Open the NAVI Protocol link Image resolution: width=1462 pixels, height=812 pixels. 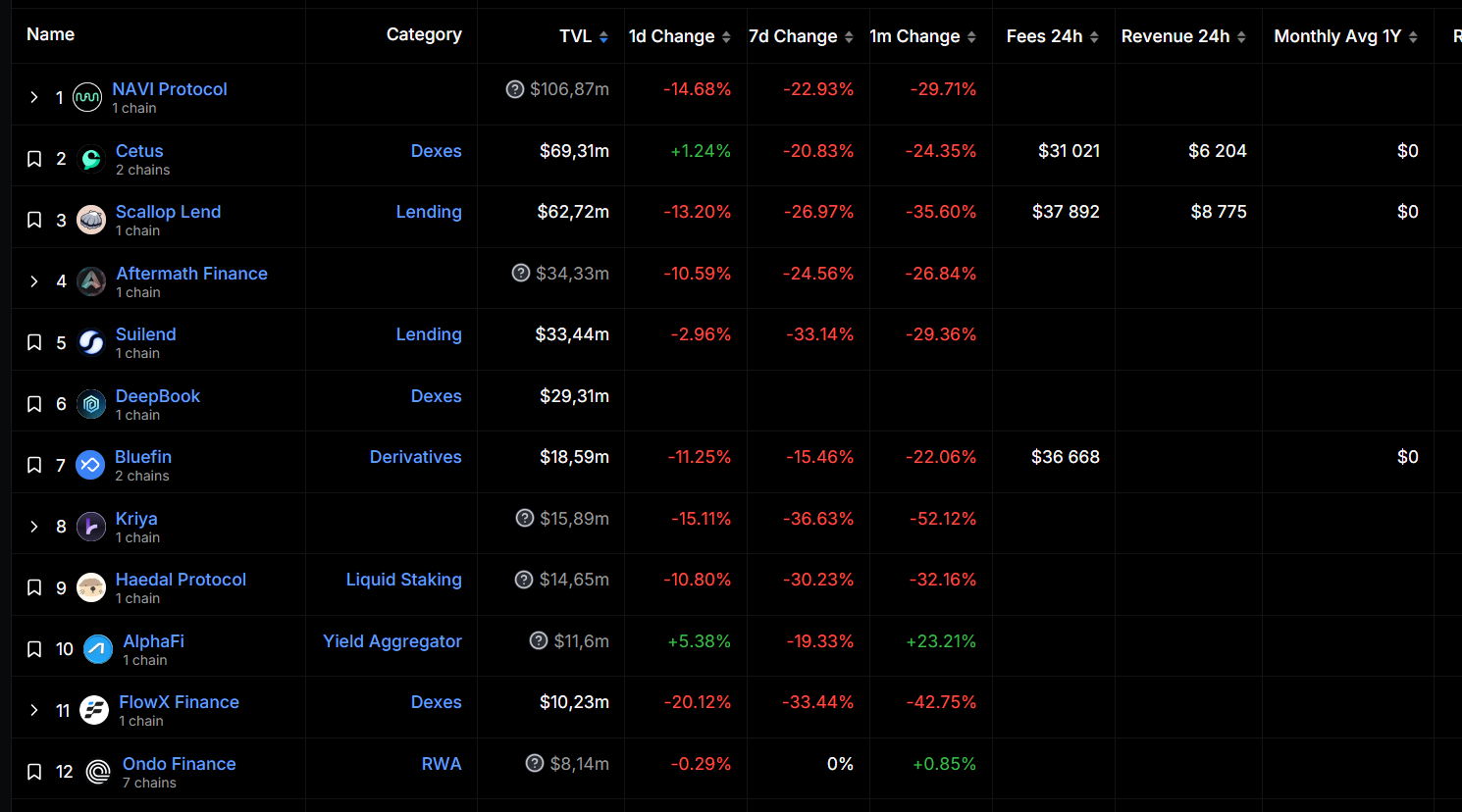[x=170, y=89]
